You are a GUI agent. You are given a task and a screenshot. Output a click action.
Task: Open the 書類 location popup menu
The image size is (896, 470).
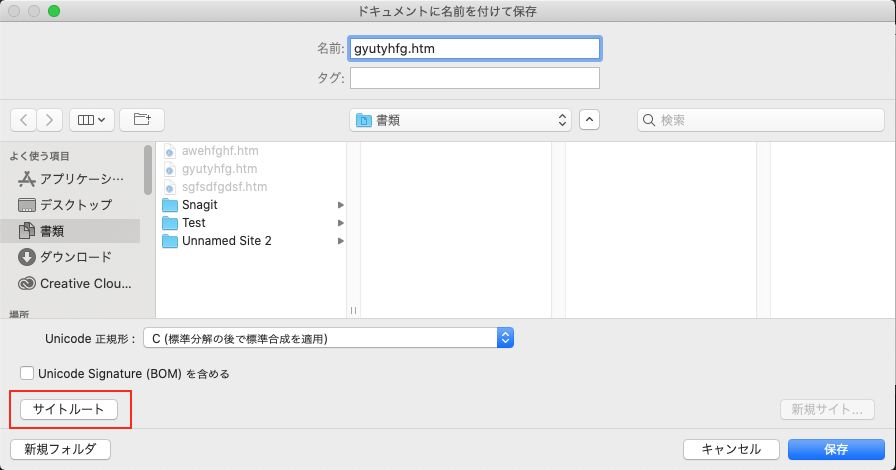point(461,120)
